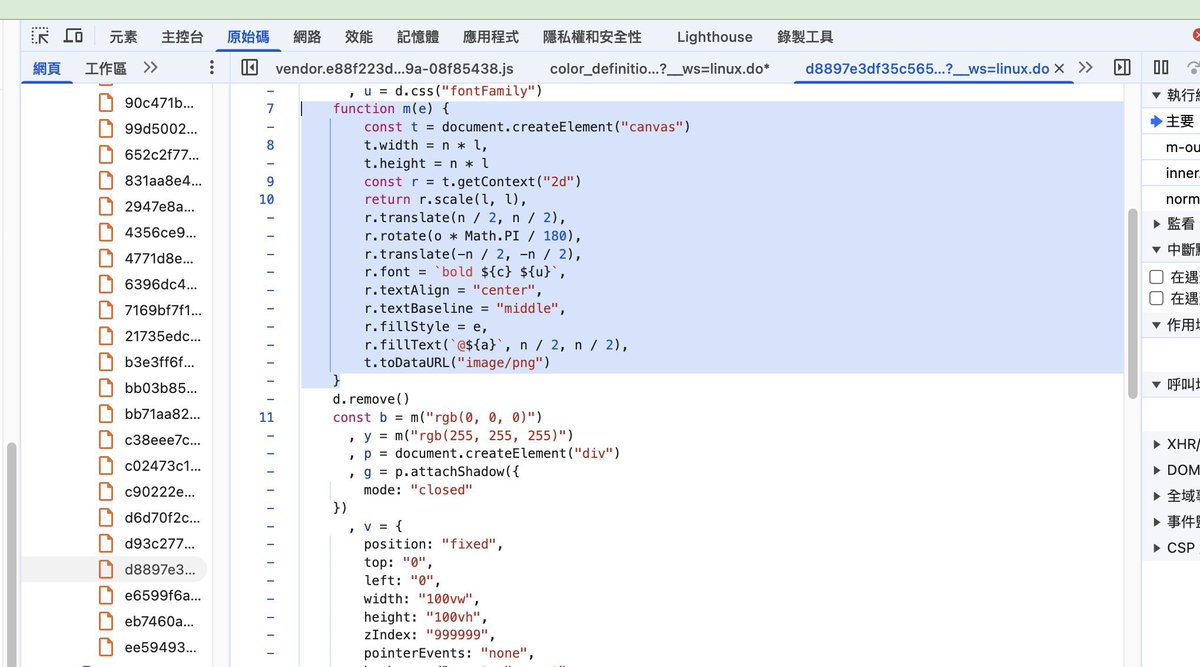1200x667 pixels.
Task: Click file icon beside 652c2f77…
Action: (106, 154)
